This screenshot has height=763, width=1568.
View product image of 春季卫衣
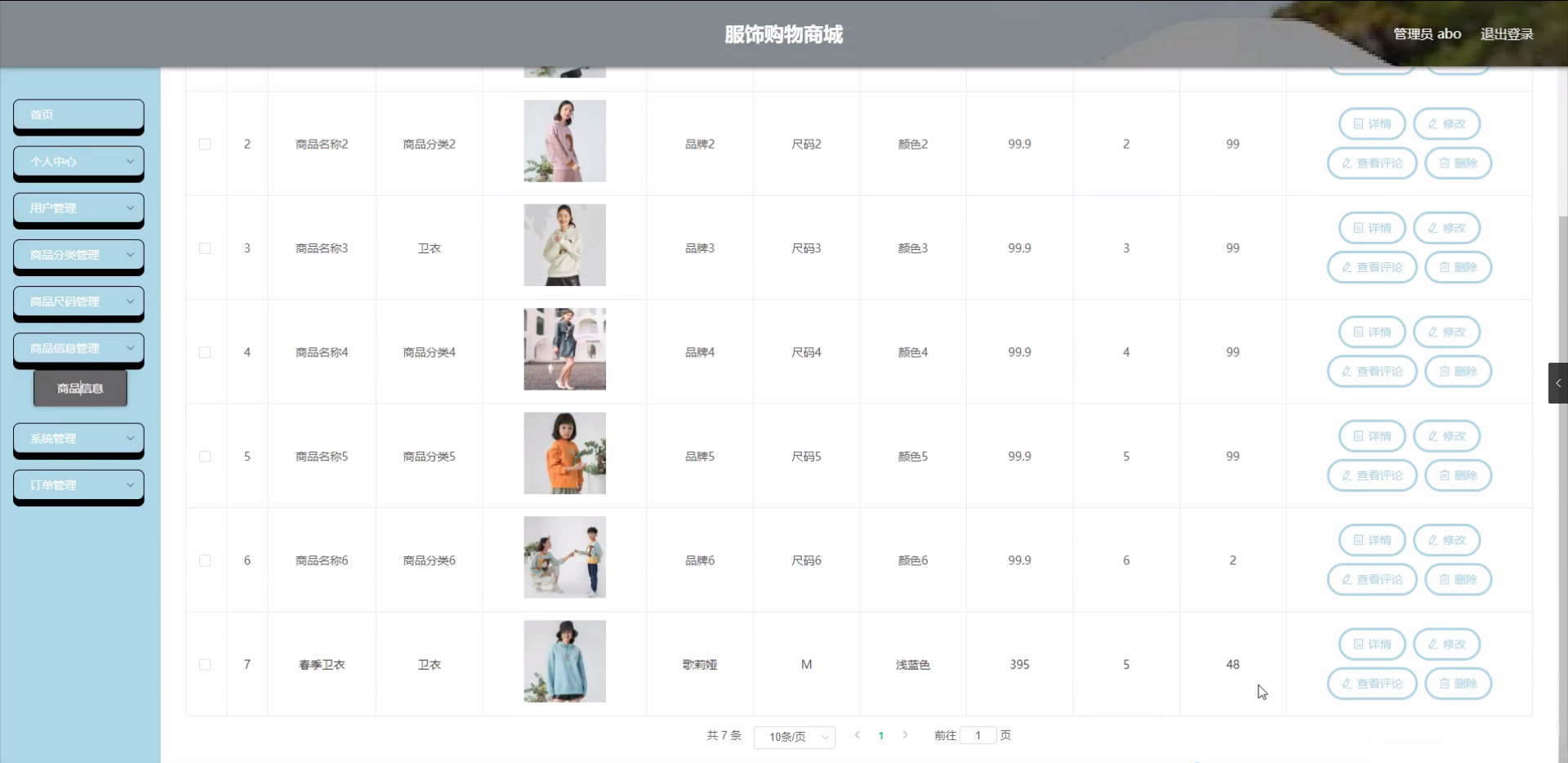[x=565, y=662]
